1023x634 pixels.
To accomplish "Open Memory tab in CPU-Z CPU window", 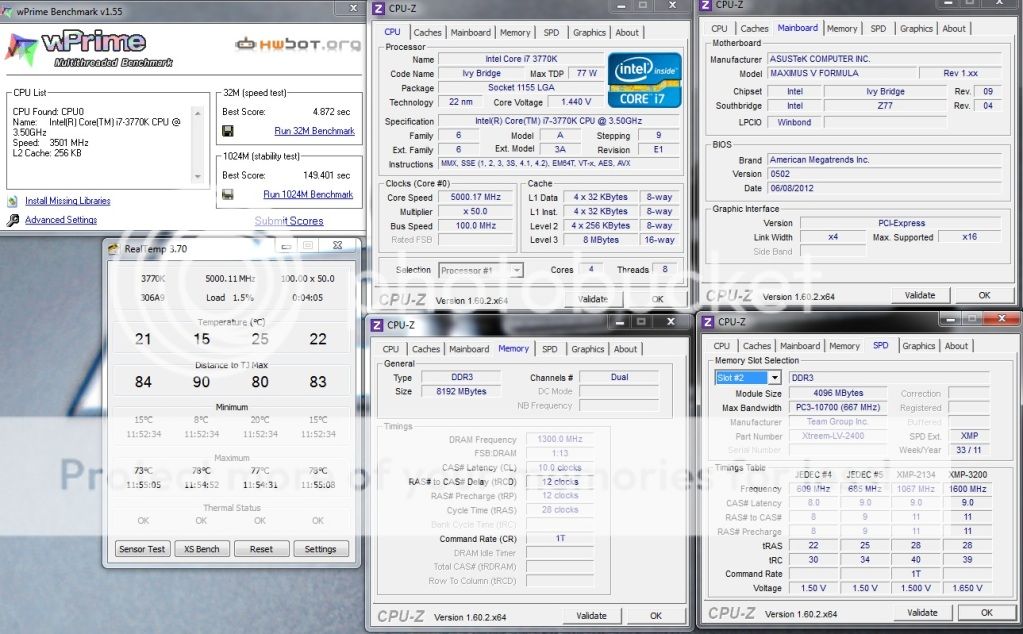I will (x=515, y=33).
